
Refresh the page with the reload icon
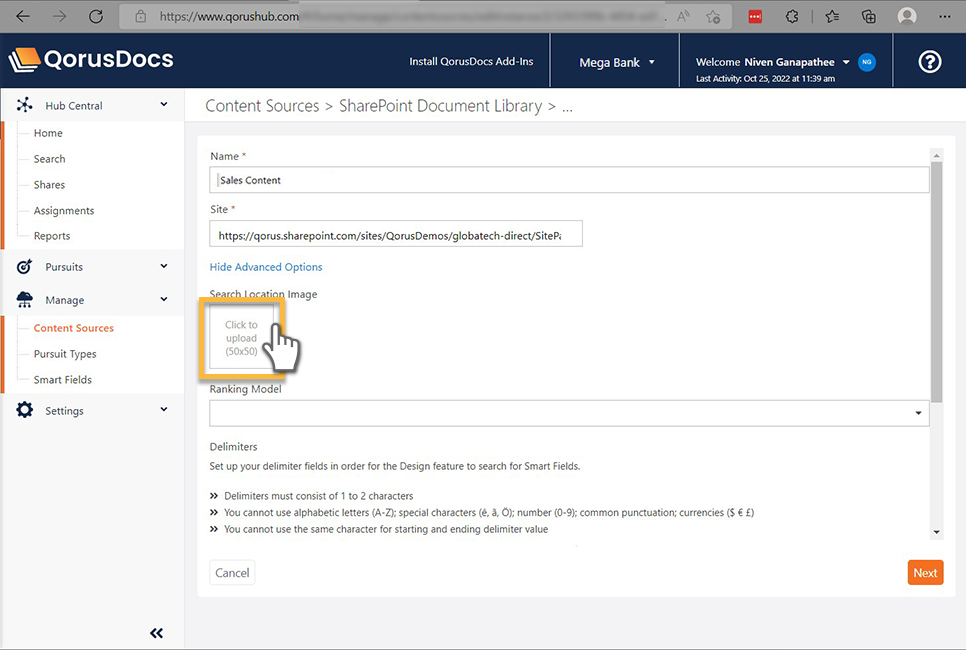click(96, 15)
